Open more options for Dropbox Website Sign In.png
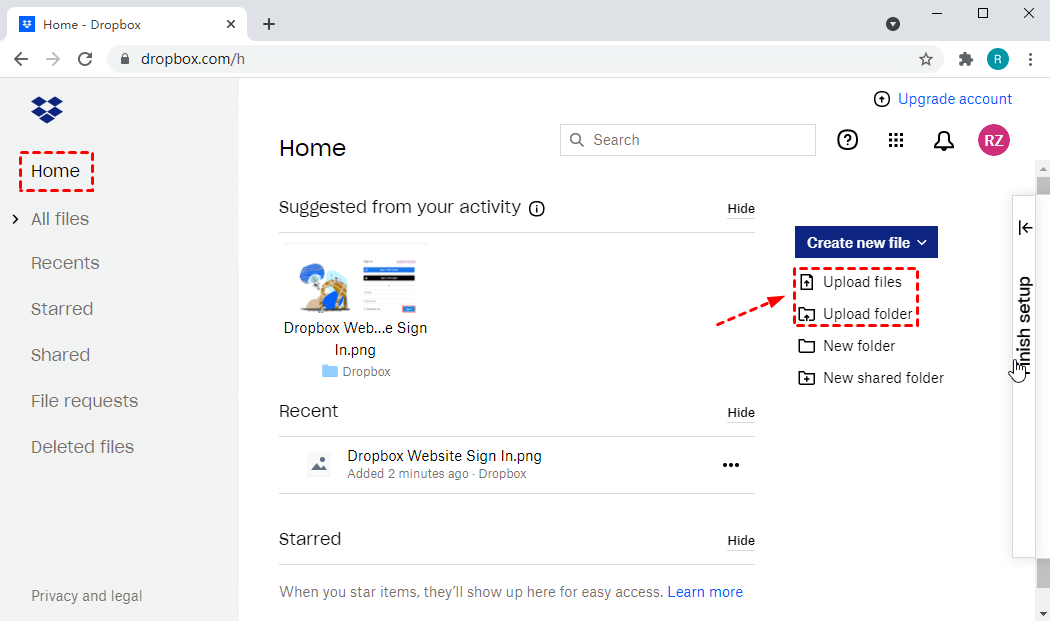The width and height of the screenshot is (1050, 621). 731,465
